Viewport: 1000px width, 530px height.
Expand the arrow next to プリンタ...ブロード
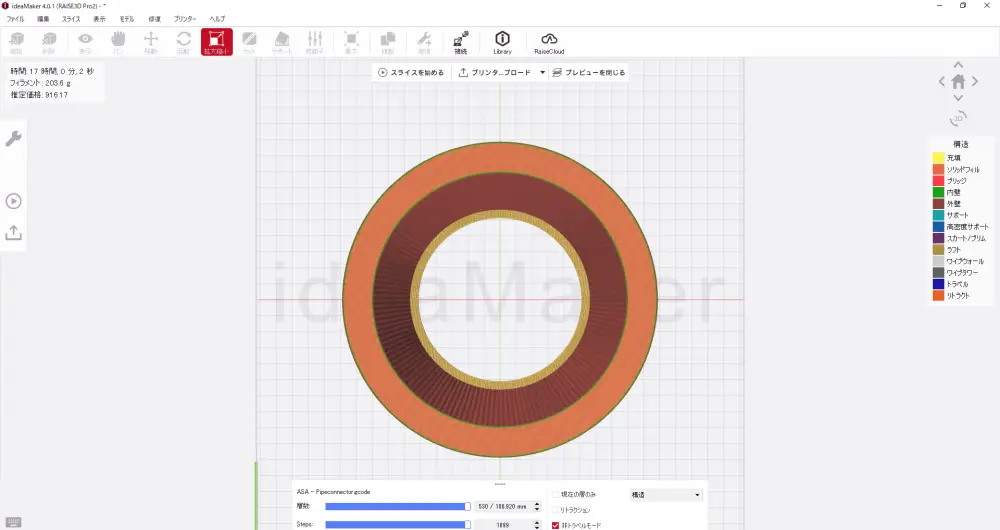[x=542, y=73]
